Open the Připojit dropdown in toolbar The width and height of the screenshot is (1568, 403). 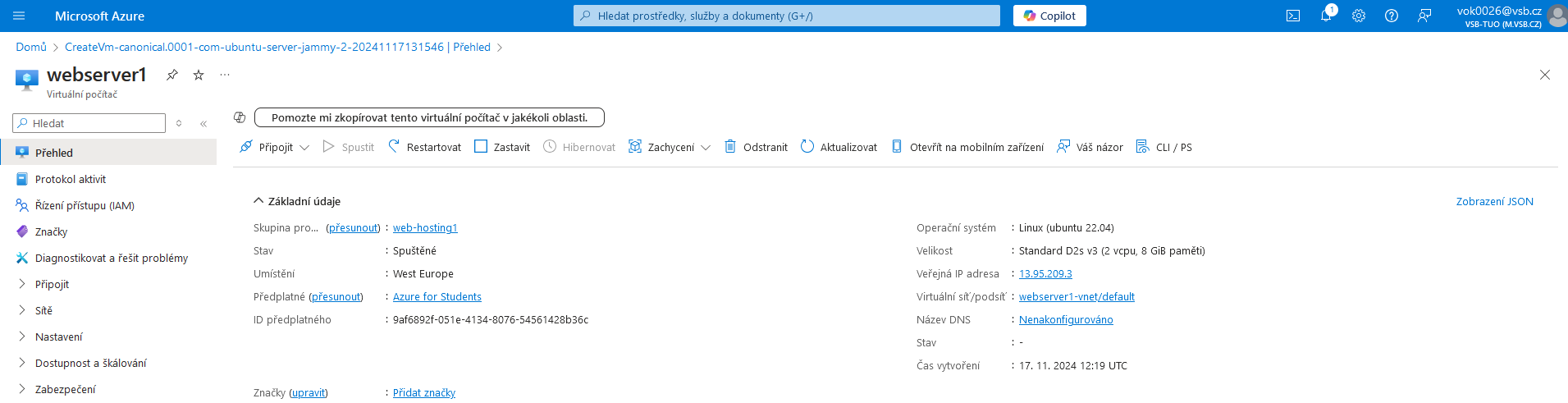(x=274, y=147)
